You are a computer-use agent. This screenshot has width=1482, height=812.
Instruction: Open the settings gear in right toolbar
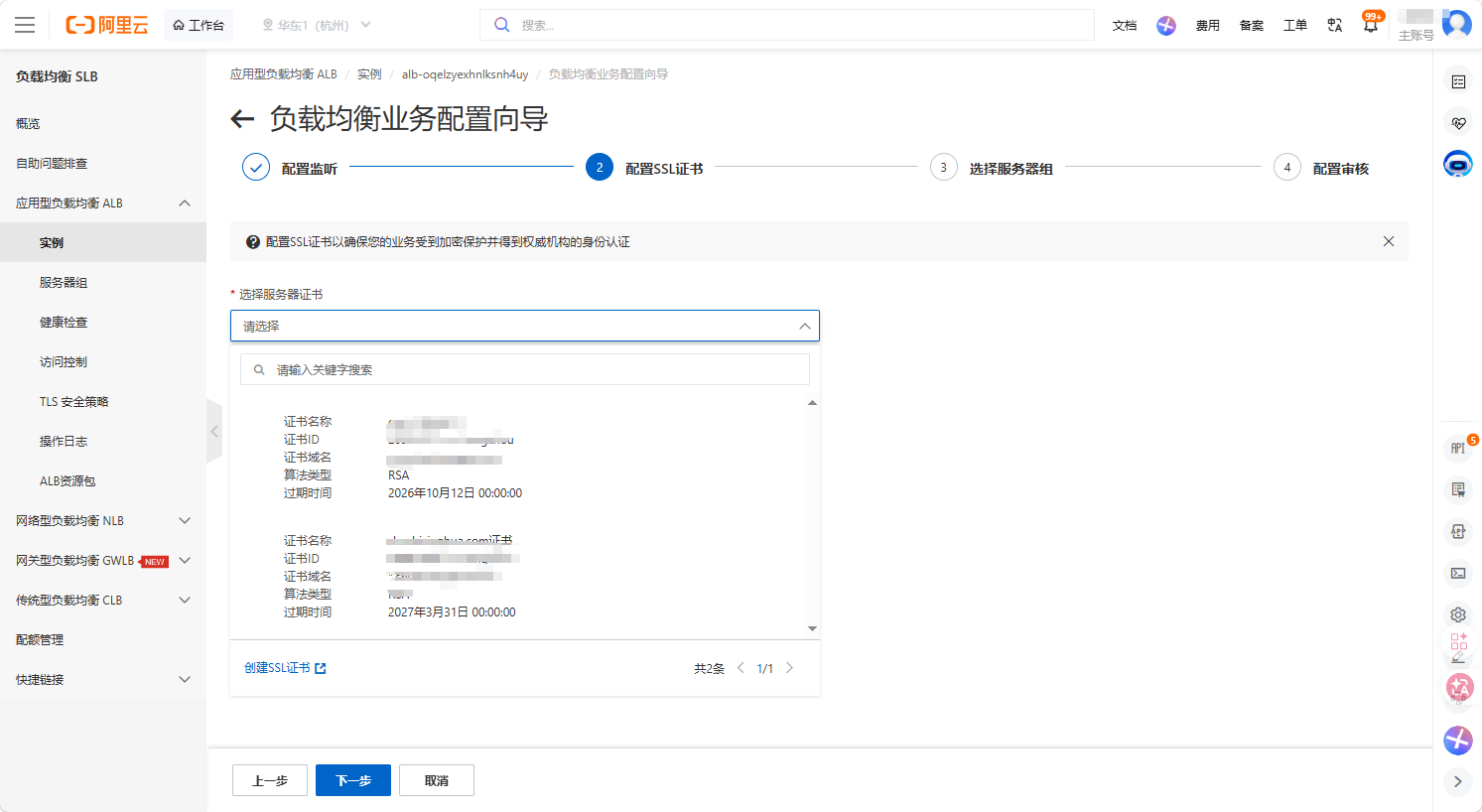point(1458,614)
